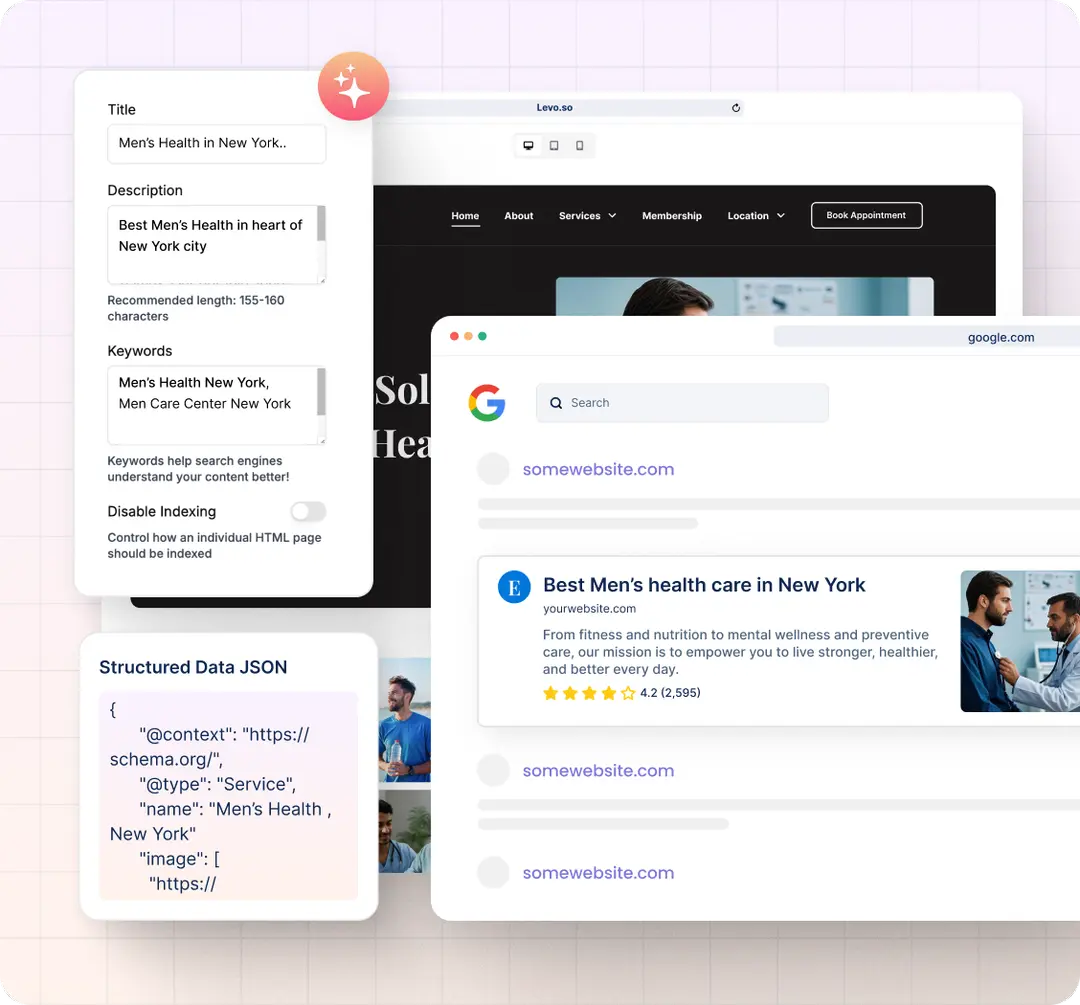The height and width of the screenshot is (1005, 1080).
Task: Click the 'Disable Indexing' label
Action: point(162,511)
